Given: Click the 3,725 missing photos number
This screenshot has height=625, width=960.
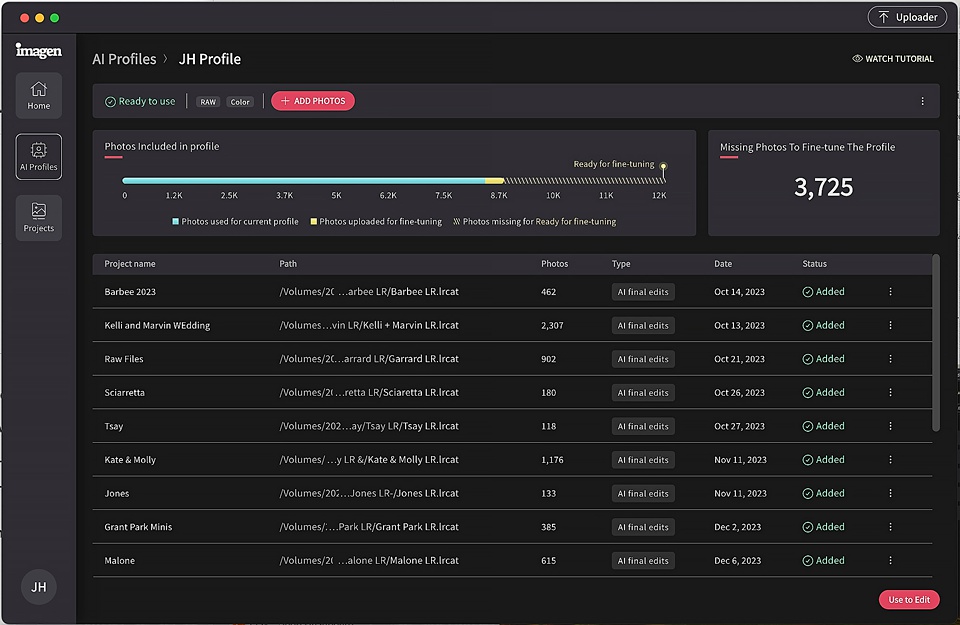Looking at the screenshot, I should coord(823,187).
